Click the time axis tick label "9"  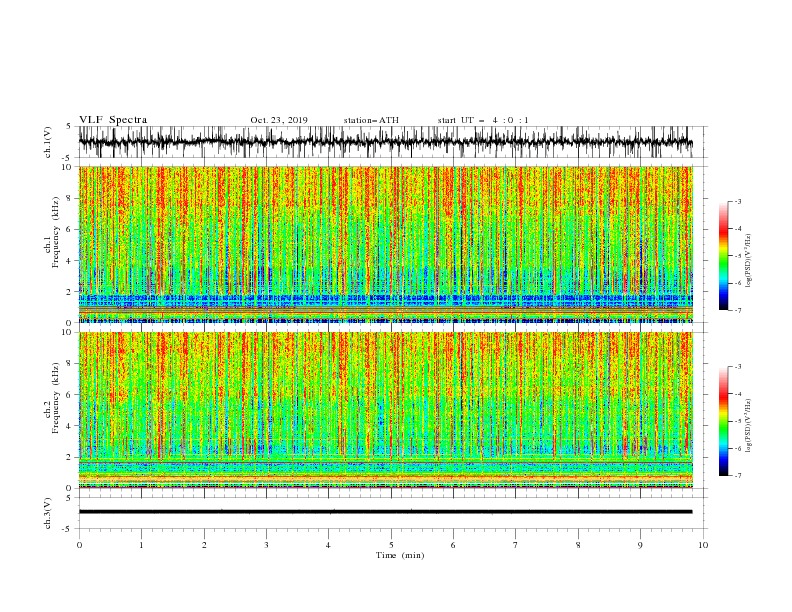pyautogui.click(x=640, y=545)
